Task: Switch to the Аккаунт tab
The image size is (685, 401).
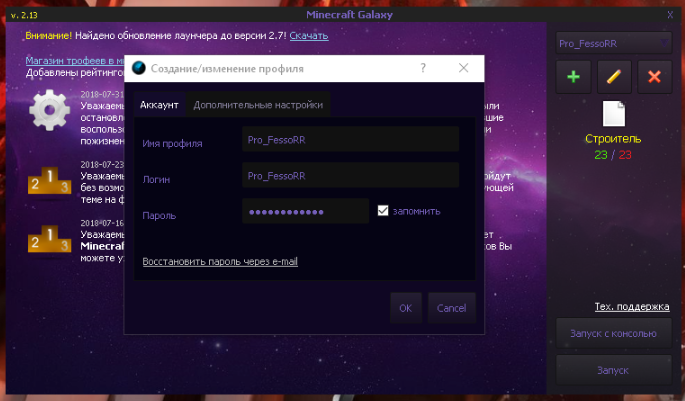Action: click(x=159, y=105)
